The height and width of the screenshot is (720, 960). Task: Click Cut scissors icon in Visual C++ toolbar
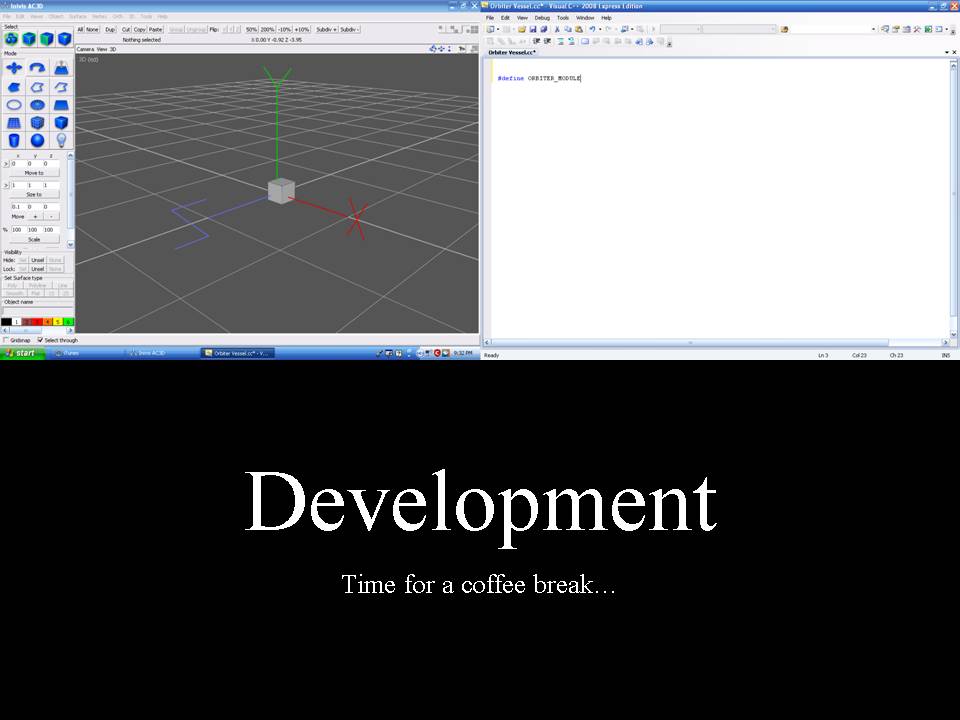[557, 29]
